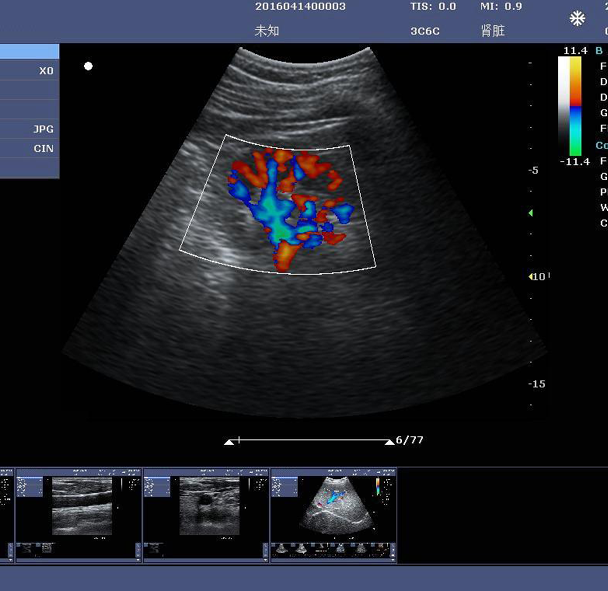Click the left cine loop start marker

(x=231, y=441)
